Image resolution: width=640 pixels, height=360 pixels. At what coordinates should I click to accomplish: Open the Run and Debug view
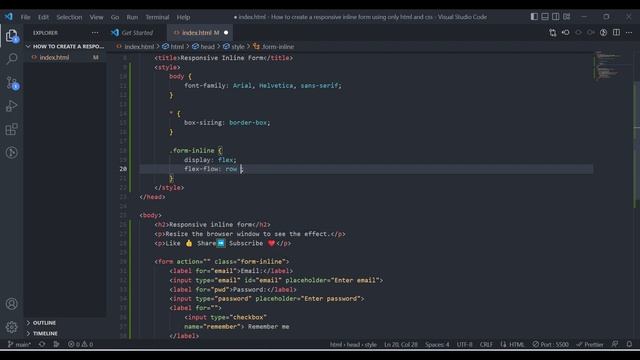(x=12, y=106)
